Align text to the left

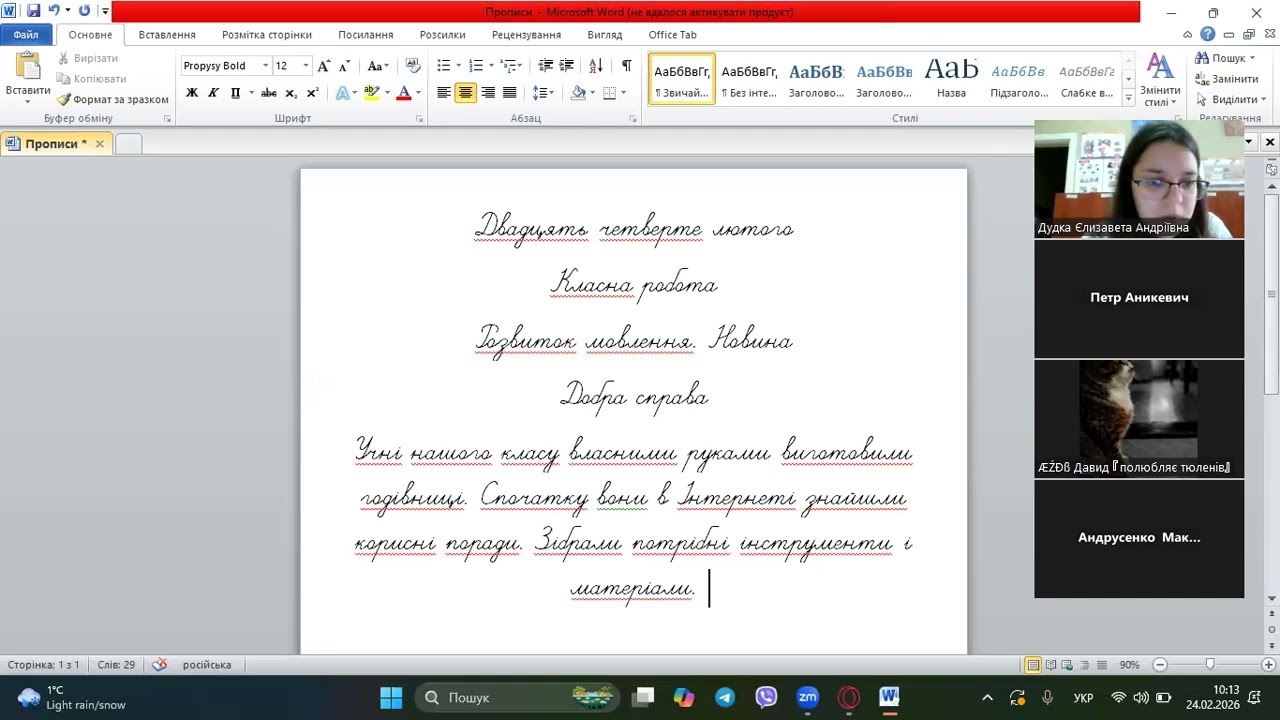[x=444, y=93]
